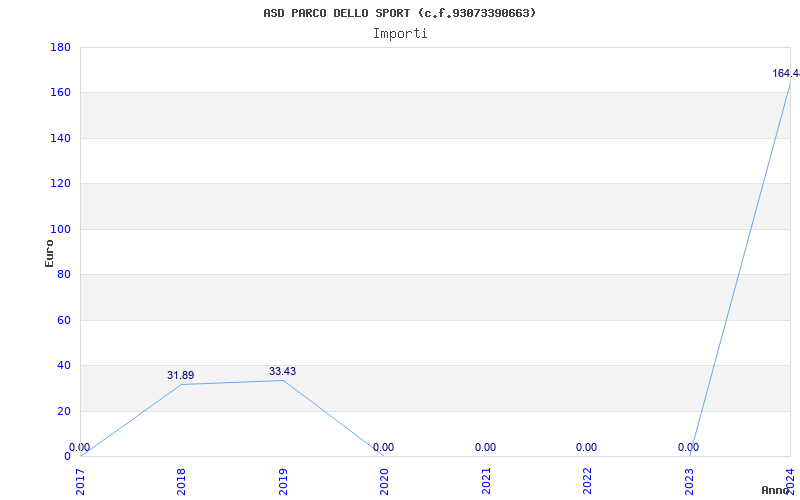This screenshot has height=500, width=800.
Task: Click the 2023 x-axis tick label
Action: (689, 481)
